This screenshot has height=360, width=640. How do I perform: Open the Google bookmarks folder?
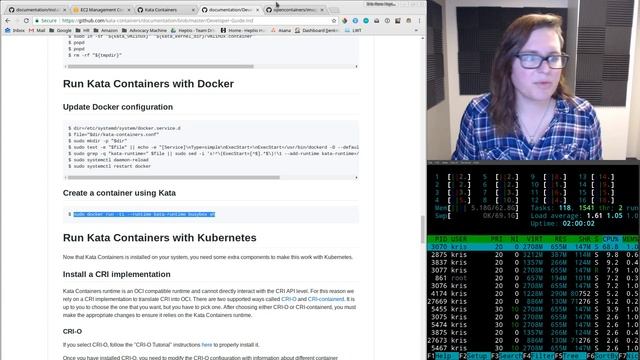pyautogui.click(x=60, y=30)
